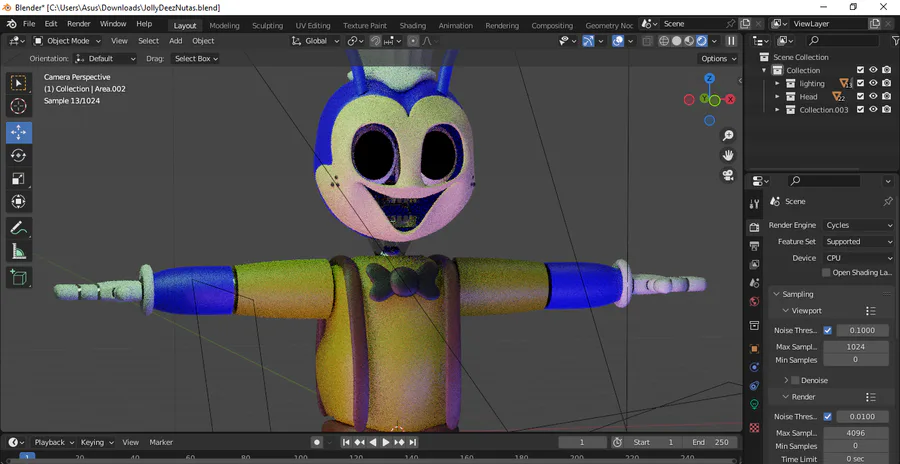Click the pan hand viewport icon
900x464 pixels.
[728, 156]
